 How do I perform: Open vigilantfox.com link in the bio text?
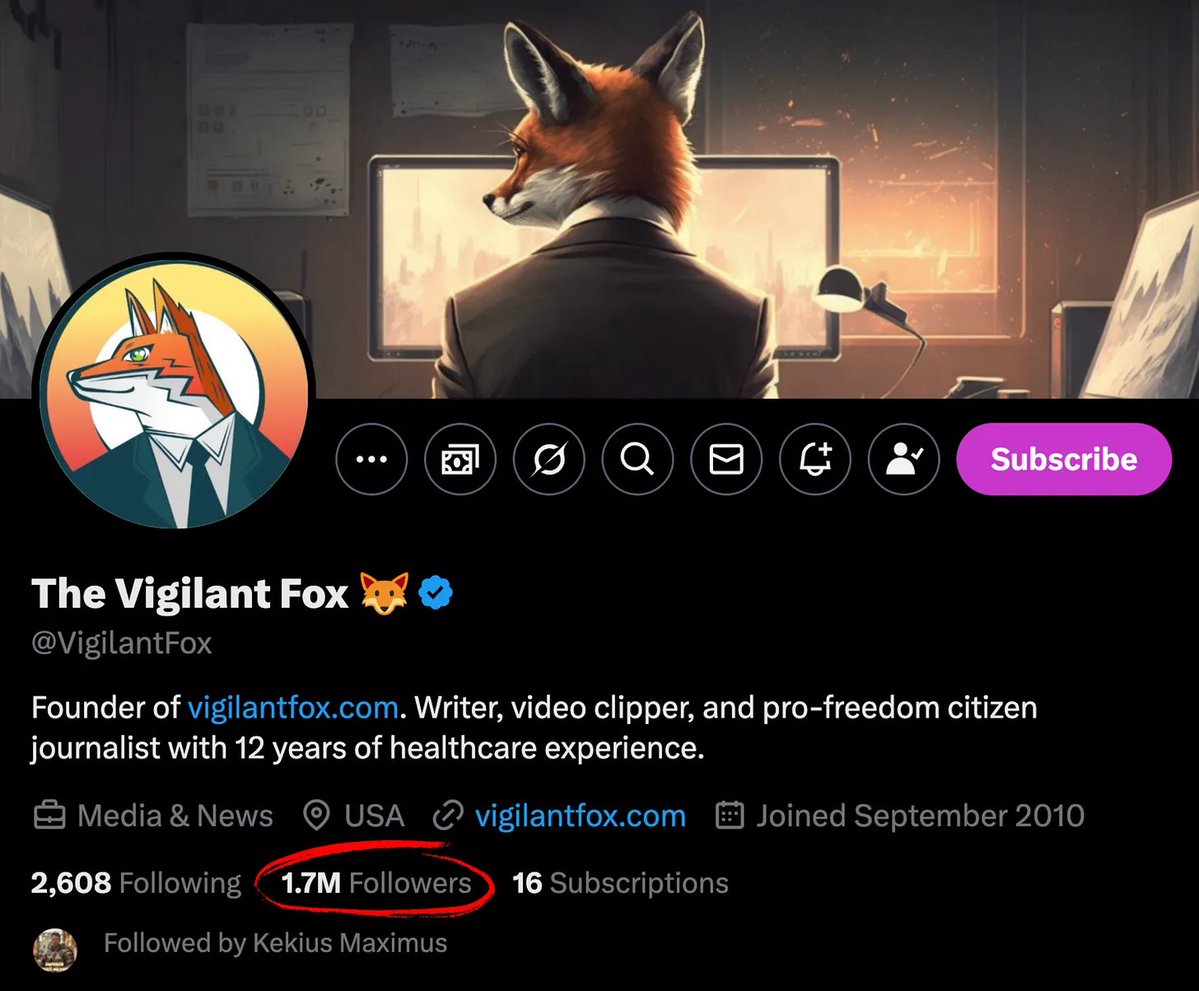tap(293, 708)
